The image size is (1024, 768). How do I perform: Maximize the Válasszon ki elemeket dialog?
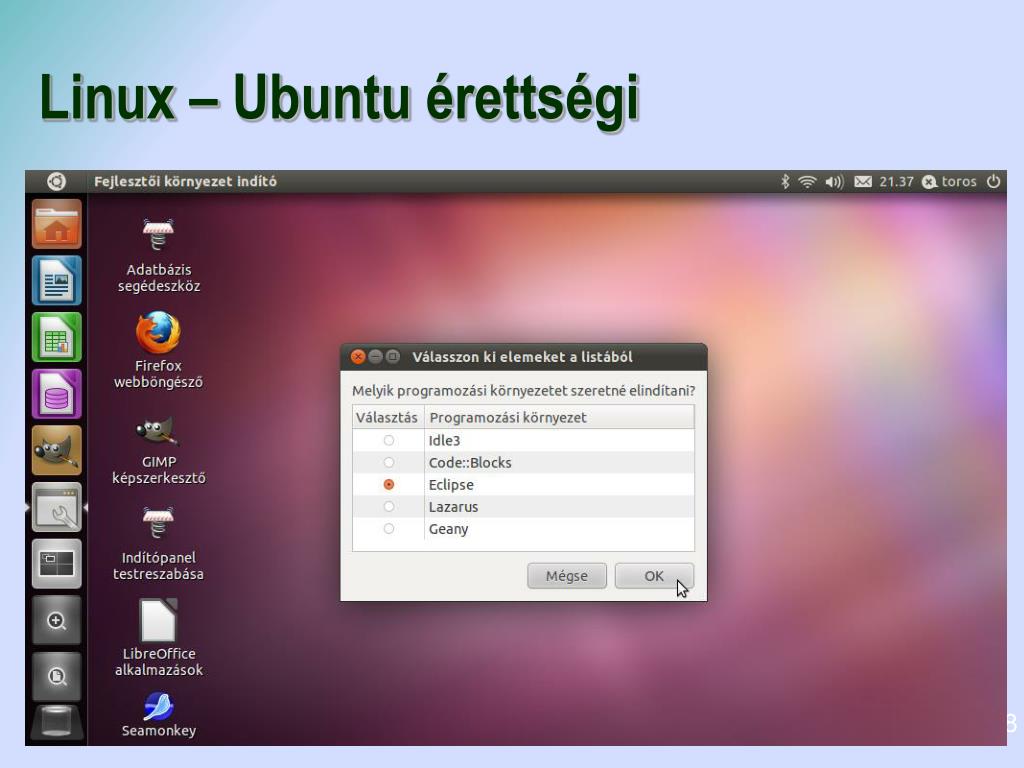click(x=392, y=357)
